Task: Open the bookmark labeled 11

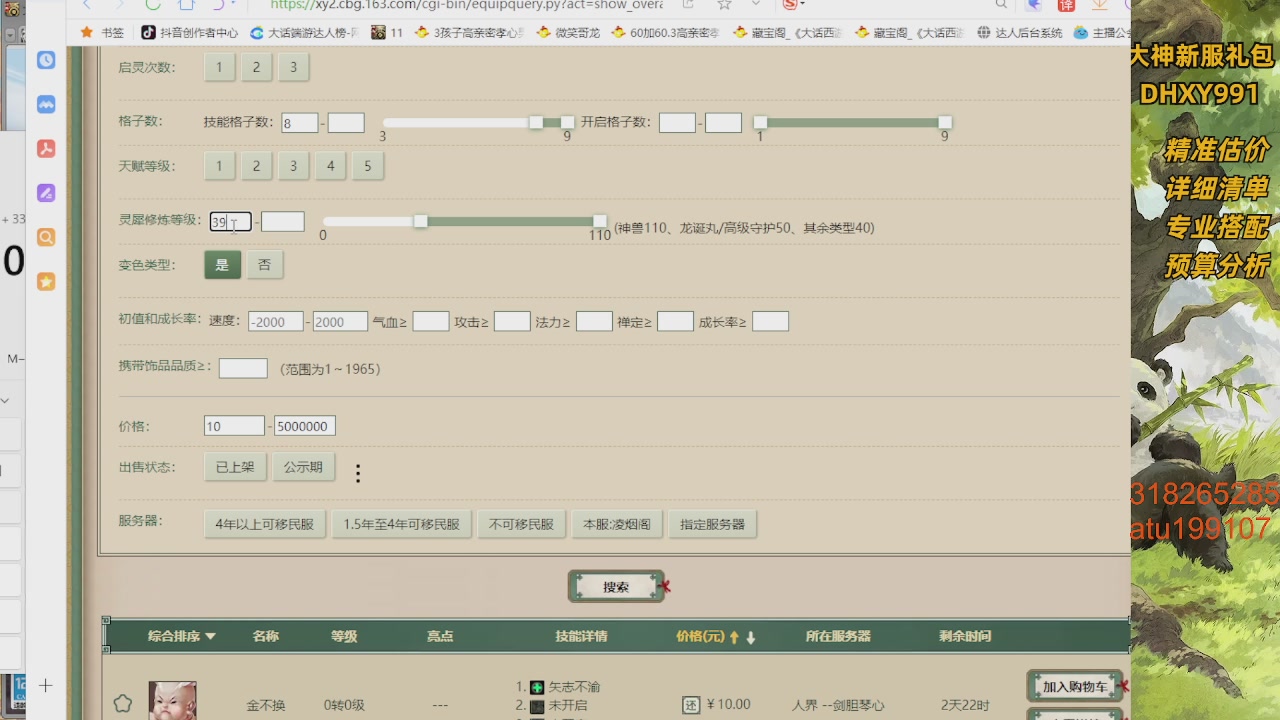Action: 387,32
